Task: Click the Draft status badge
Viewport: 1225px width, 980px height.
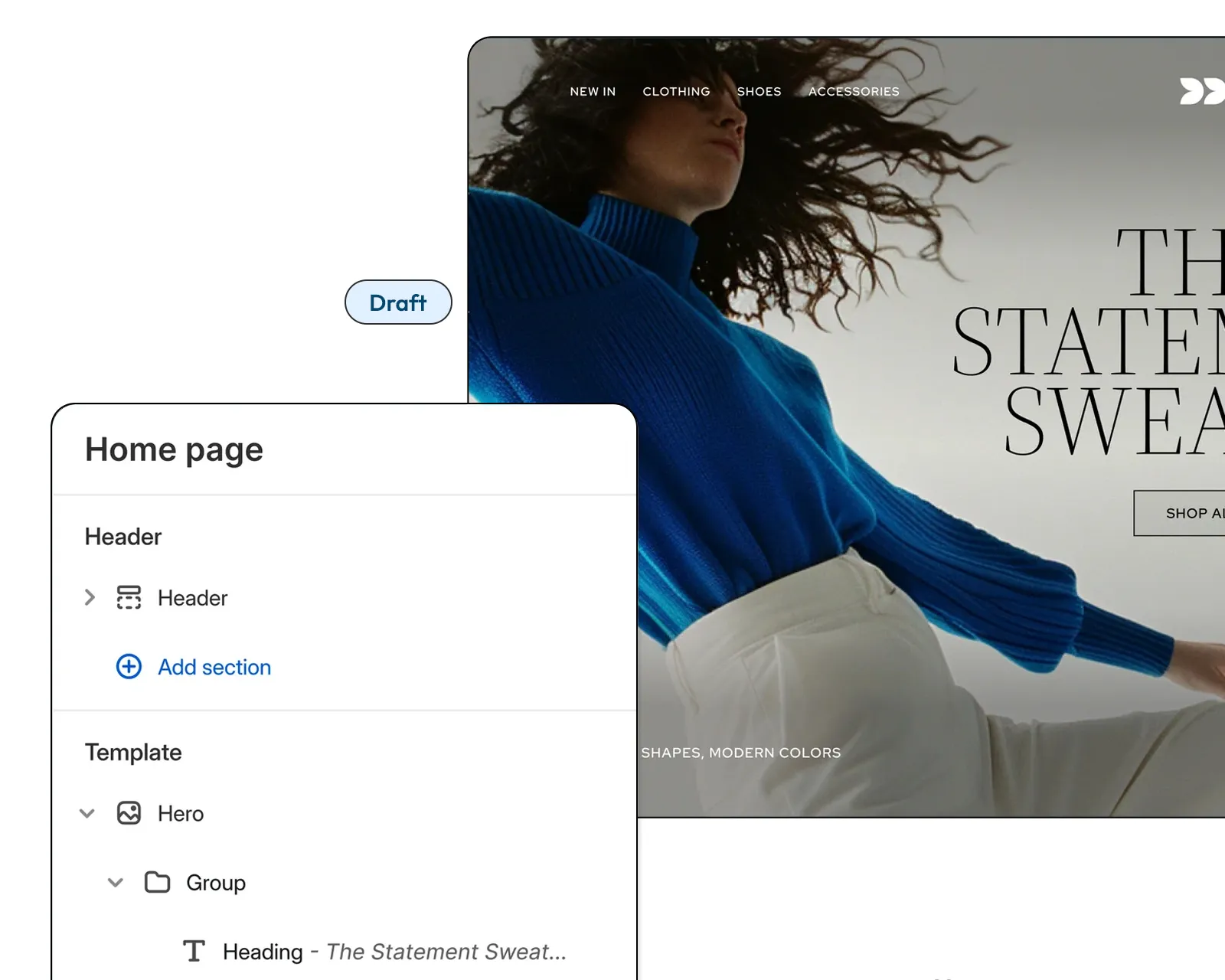Action: point(398,302)
